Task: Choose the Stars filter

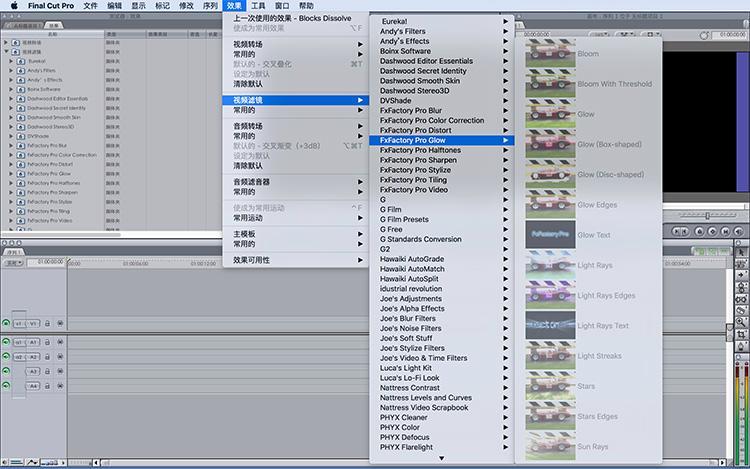Action: (x=588, y=386)
